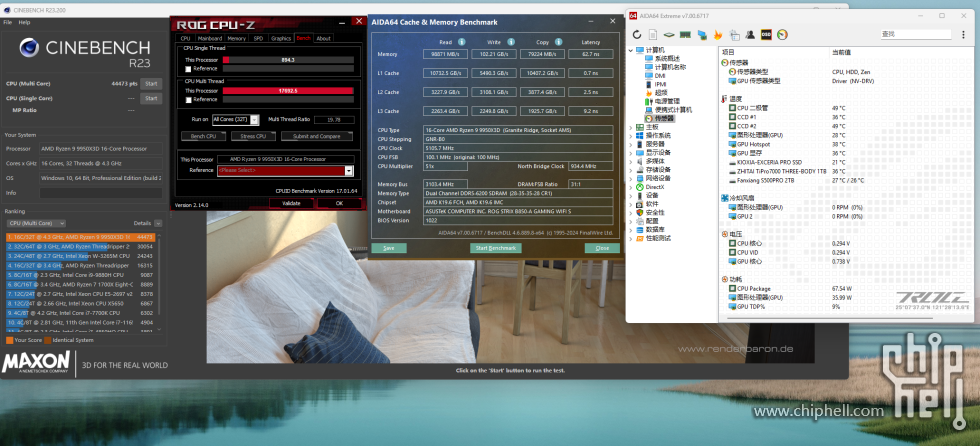Click AIDA64 sensor gauge toolbar icon

tap(782, 34)
